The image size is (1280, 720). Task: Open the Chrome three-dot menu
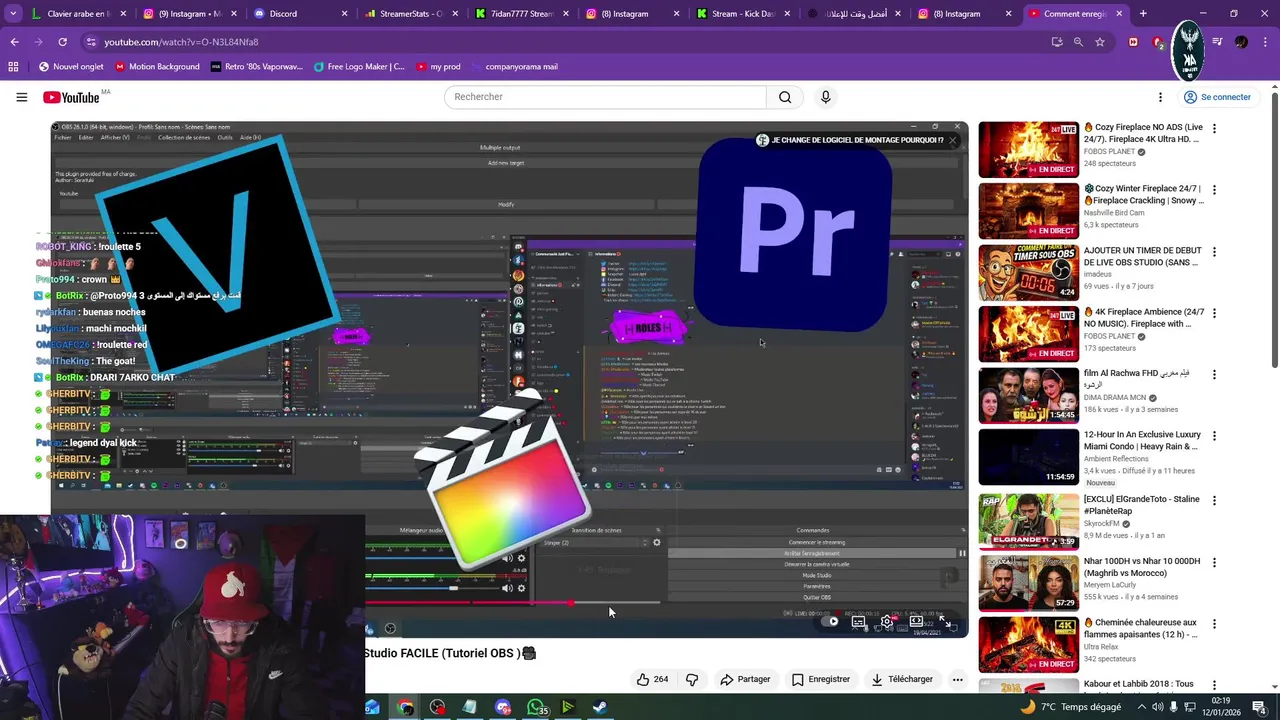(x=1266, y=42)
